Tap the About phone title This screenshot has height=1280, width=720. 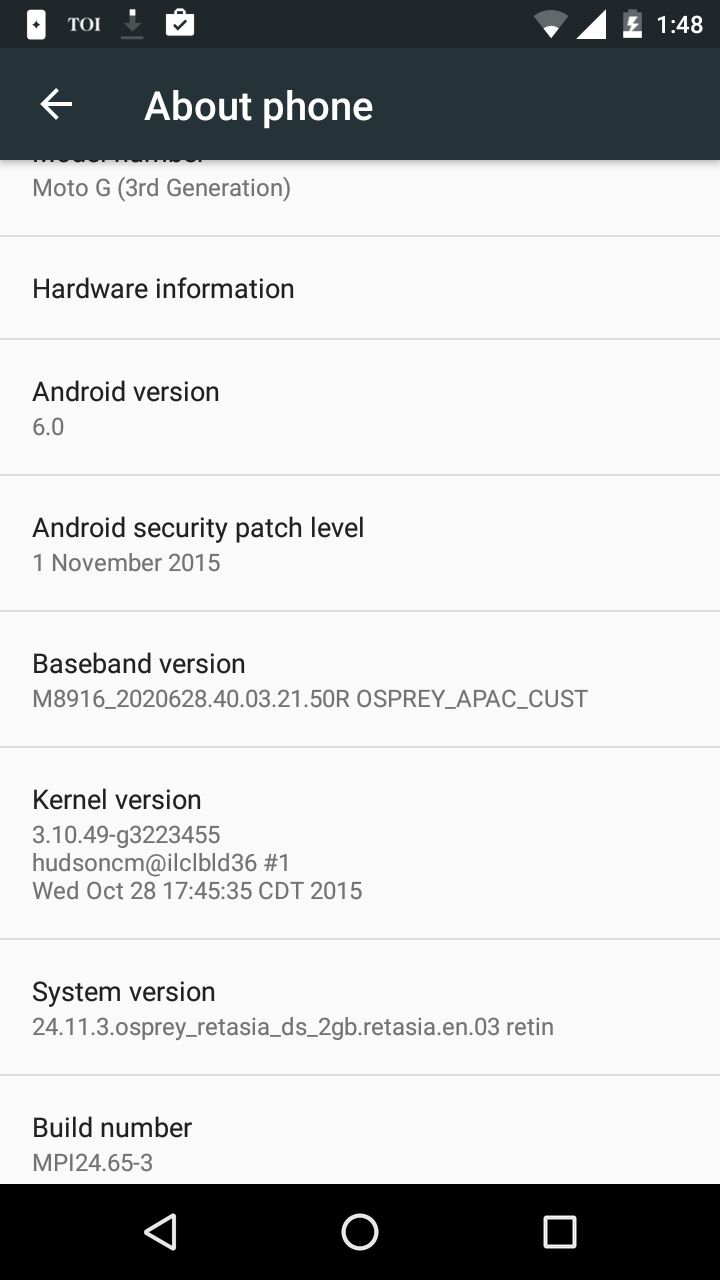259,105
